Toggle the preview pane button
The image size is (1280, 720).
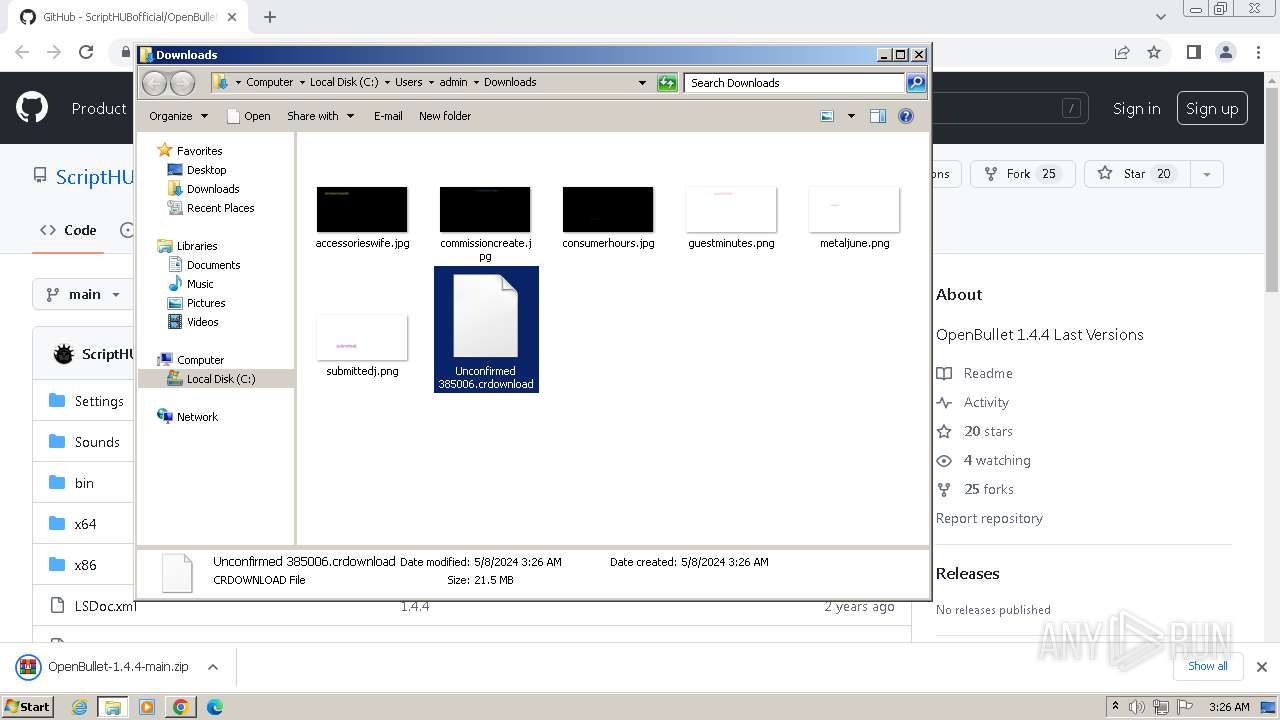coord(878,116)
